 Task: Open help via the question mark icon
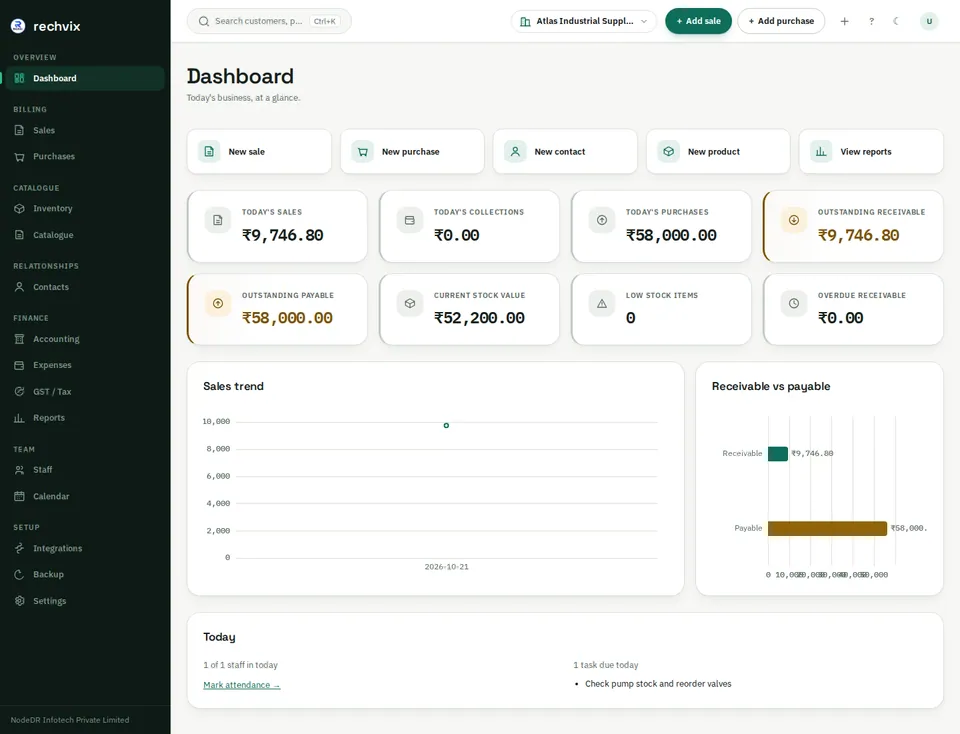click(x=871, y=21)
